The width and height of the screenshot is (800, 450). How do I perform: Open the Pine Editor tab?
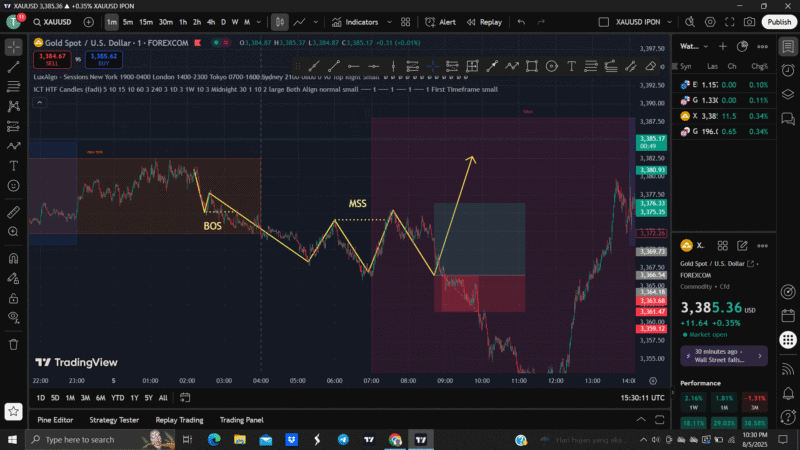[x=55, y=420]
